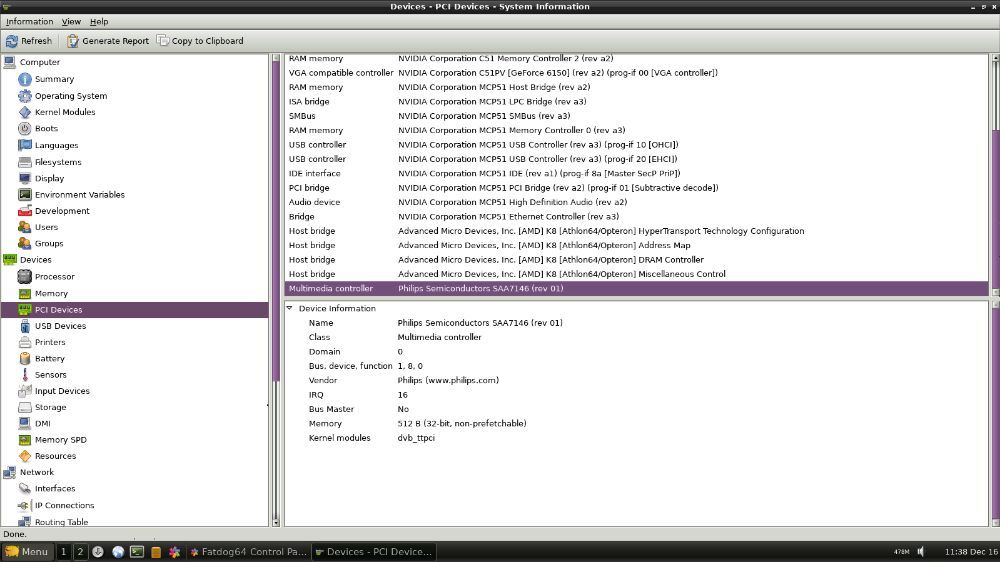This screenshot has height=562, width=1000.
Task: Click Philips vendor value text
Action: click(448, 380)
